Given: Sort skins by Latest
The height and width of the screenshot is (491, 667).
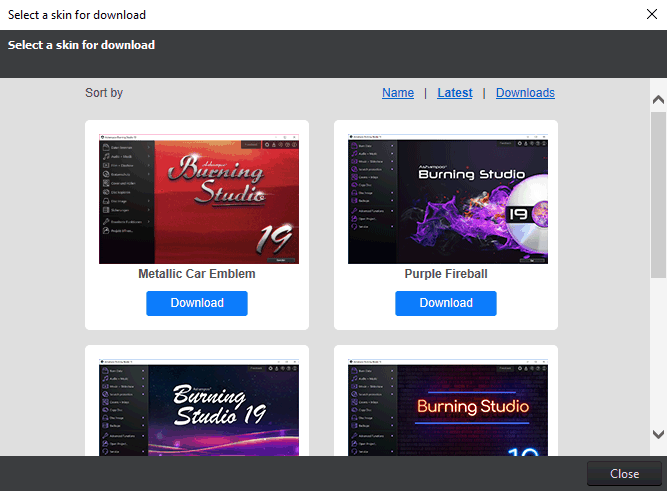Looking at the screenshot, I should coord(455,93).
